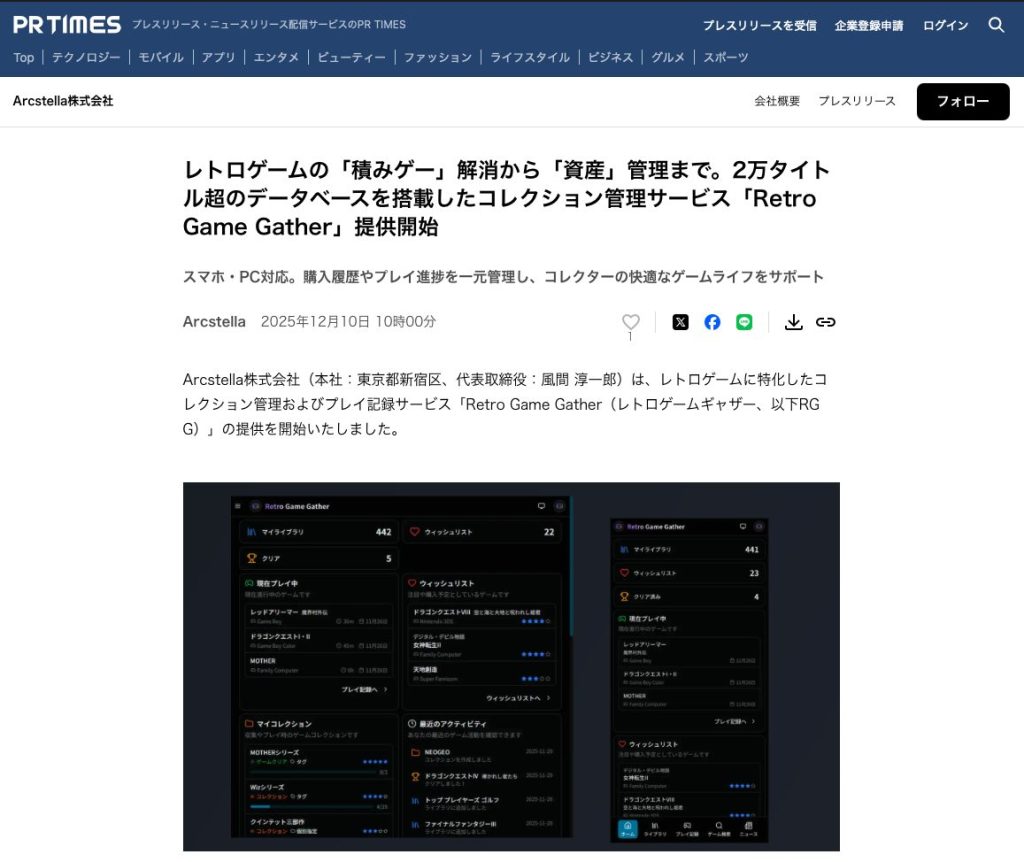
Task: Open the 会社概要 tab
Action: 777,101
